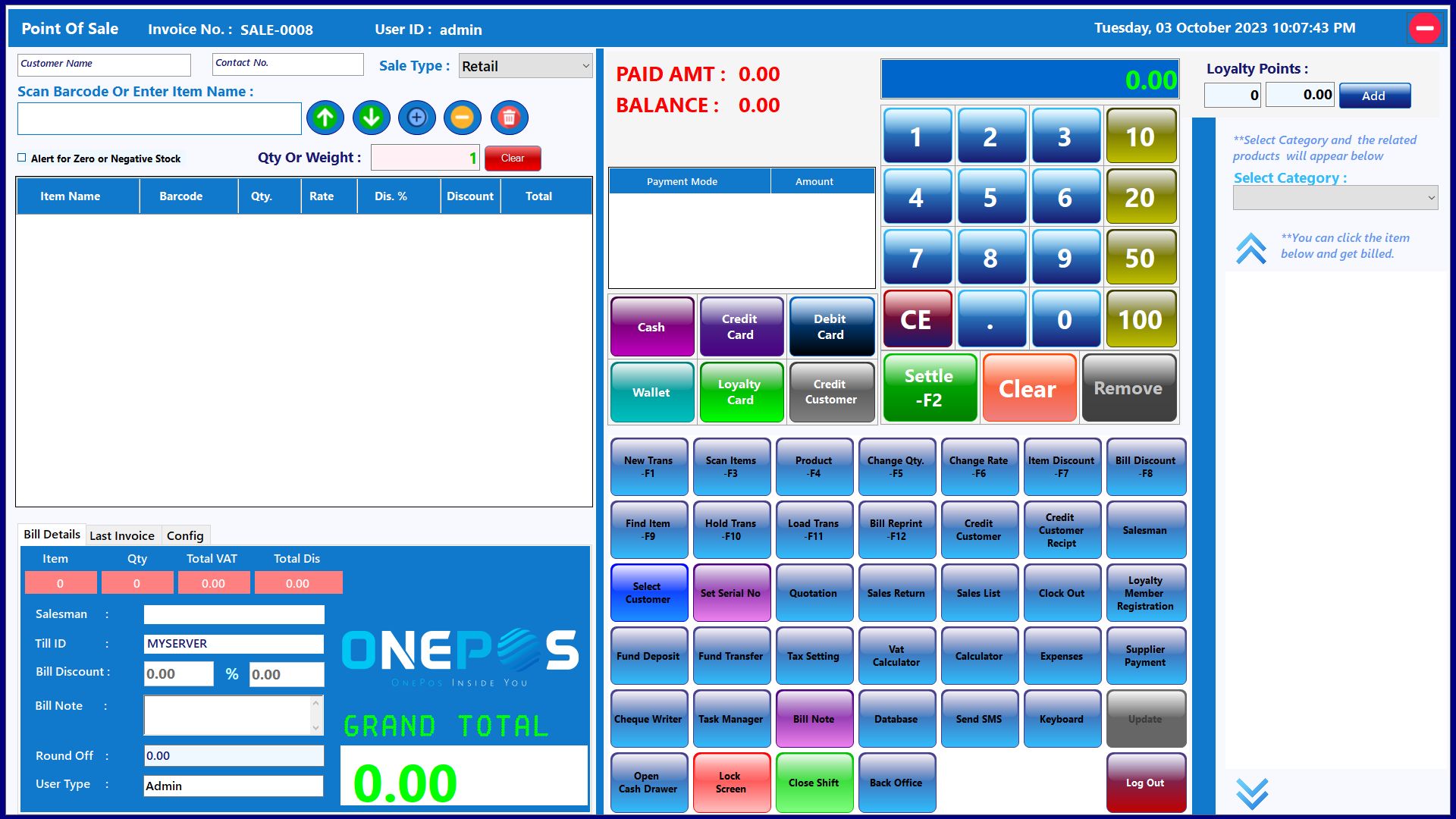Open the Sale Type dropdown
Image resolution: width=1456 pixels, height=819 pixels.
click(526, 66)
